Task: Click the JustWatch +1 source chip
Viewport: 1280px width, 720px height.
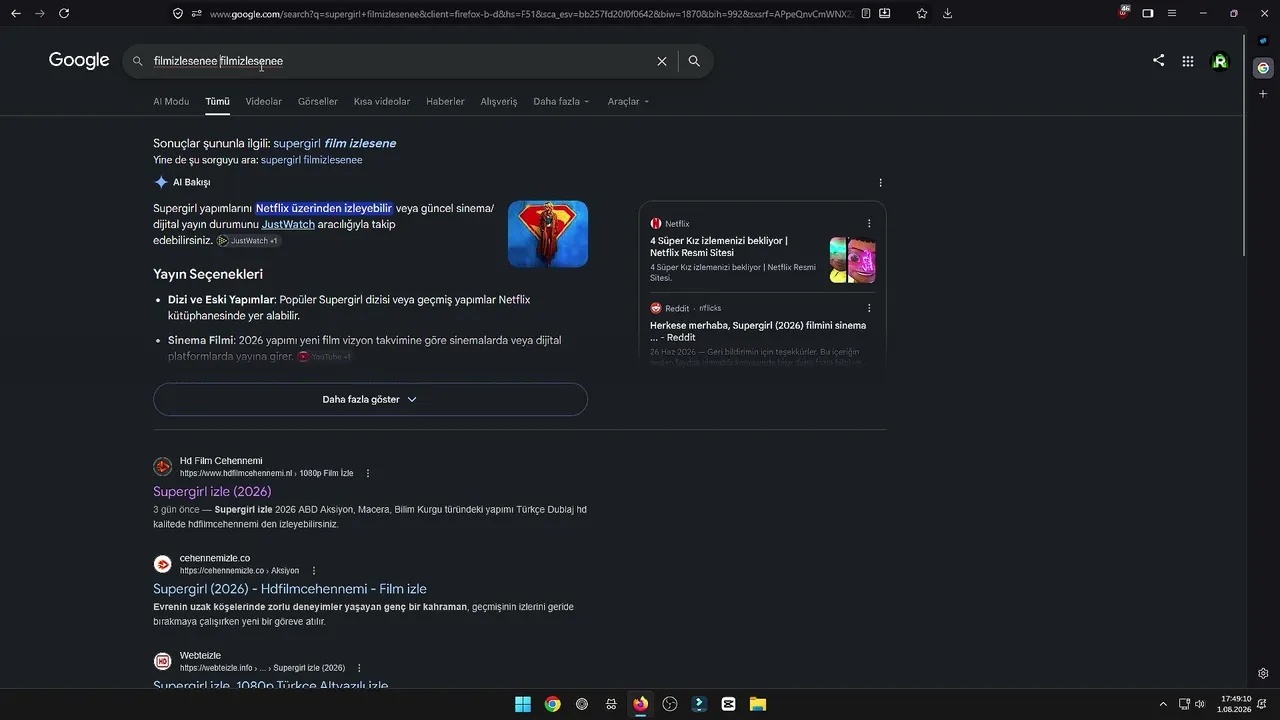Action: click(247, 241)
